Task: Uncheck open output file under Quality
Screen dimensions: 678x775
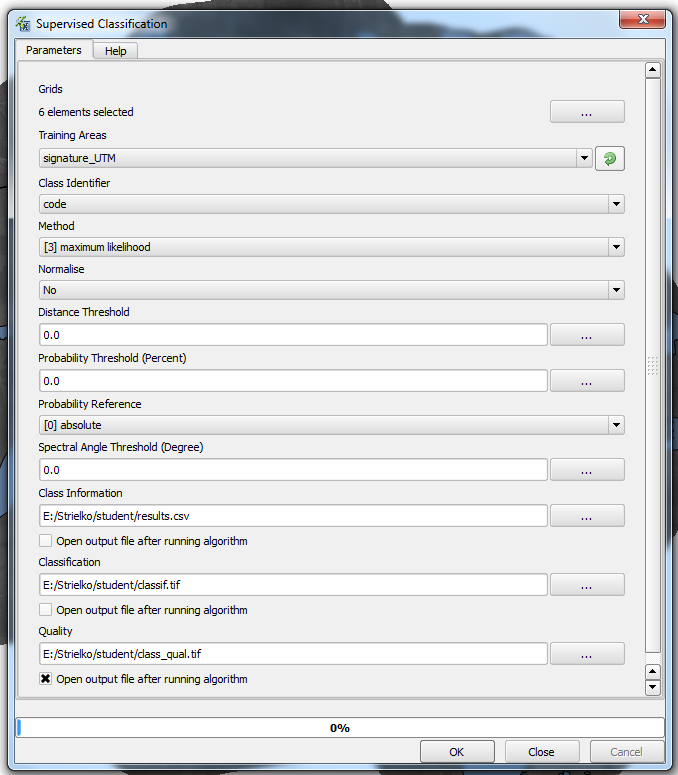Action: tap(45, 679)
